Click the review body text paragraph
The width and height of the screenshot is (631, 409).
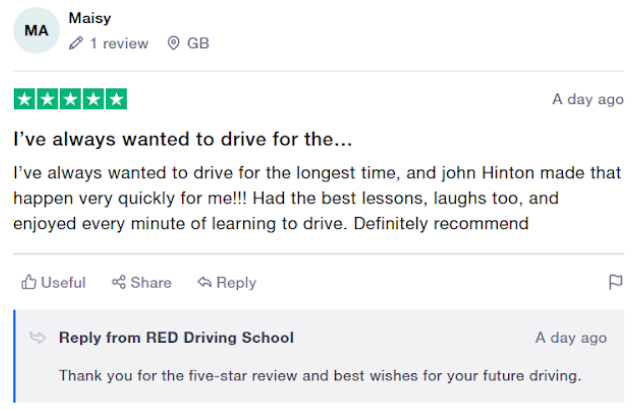coord(315,198)
